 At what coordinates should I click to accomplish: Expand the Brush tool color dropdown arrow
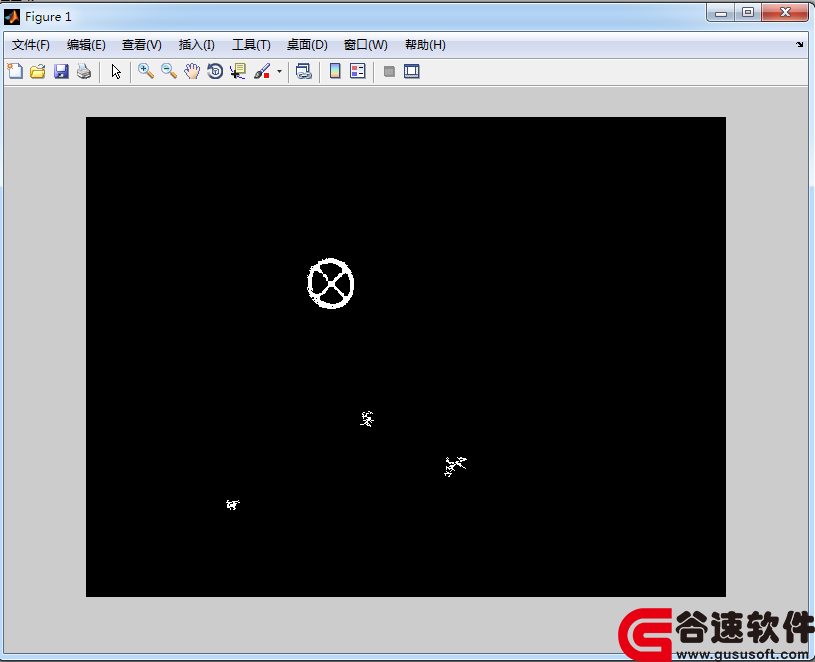279,72
